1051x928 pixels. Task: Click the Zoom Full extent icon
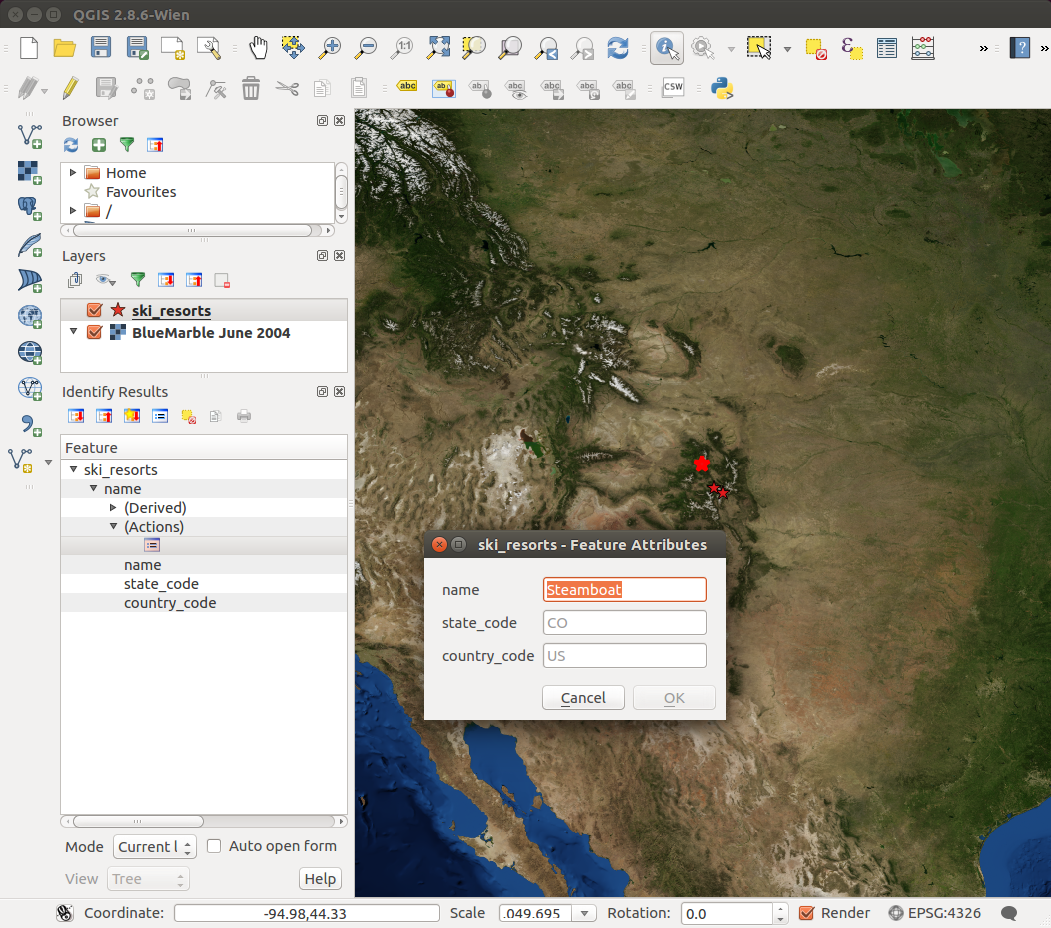(x=438, y=48)
